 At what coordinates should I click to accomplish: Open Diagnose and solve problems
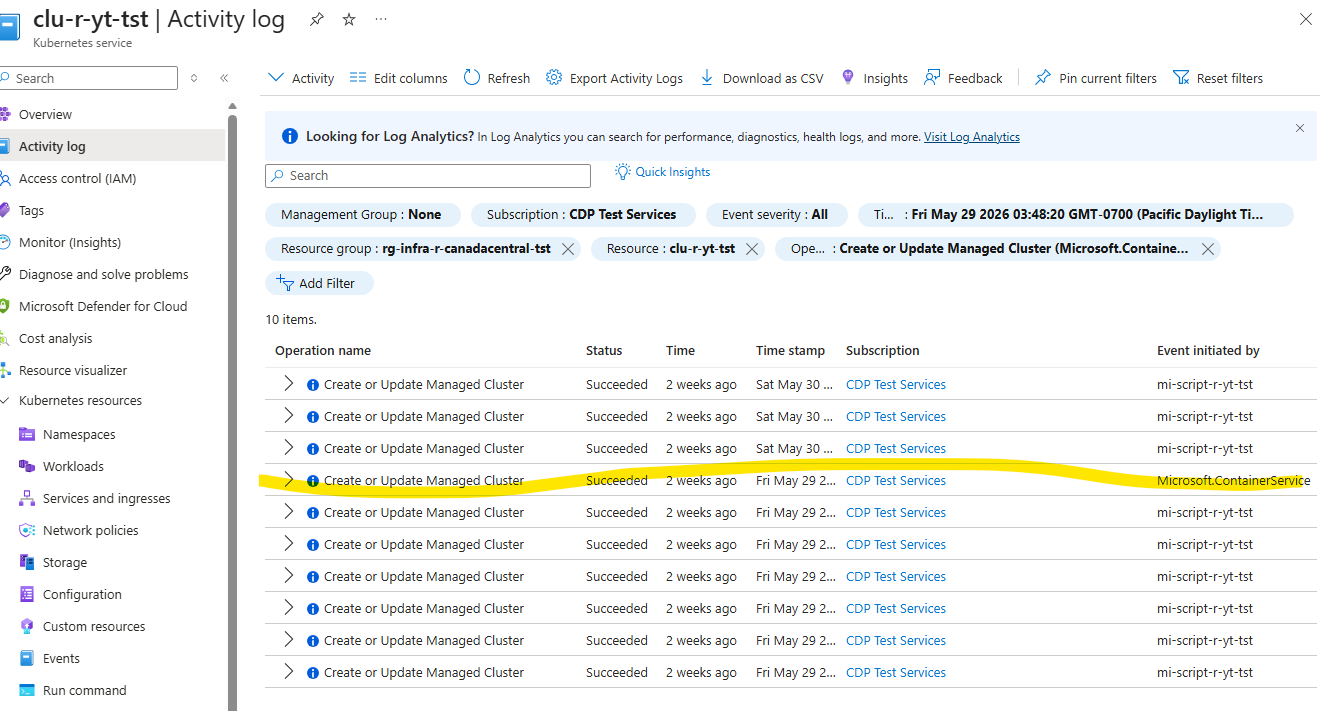click(103, 274)
